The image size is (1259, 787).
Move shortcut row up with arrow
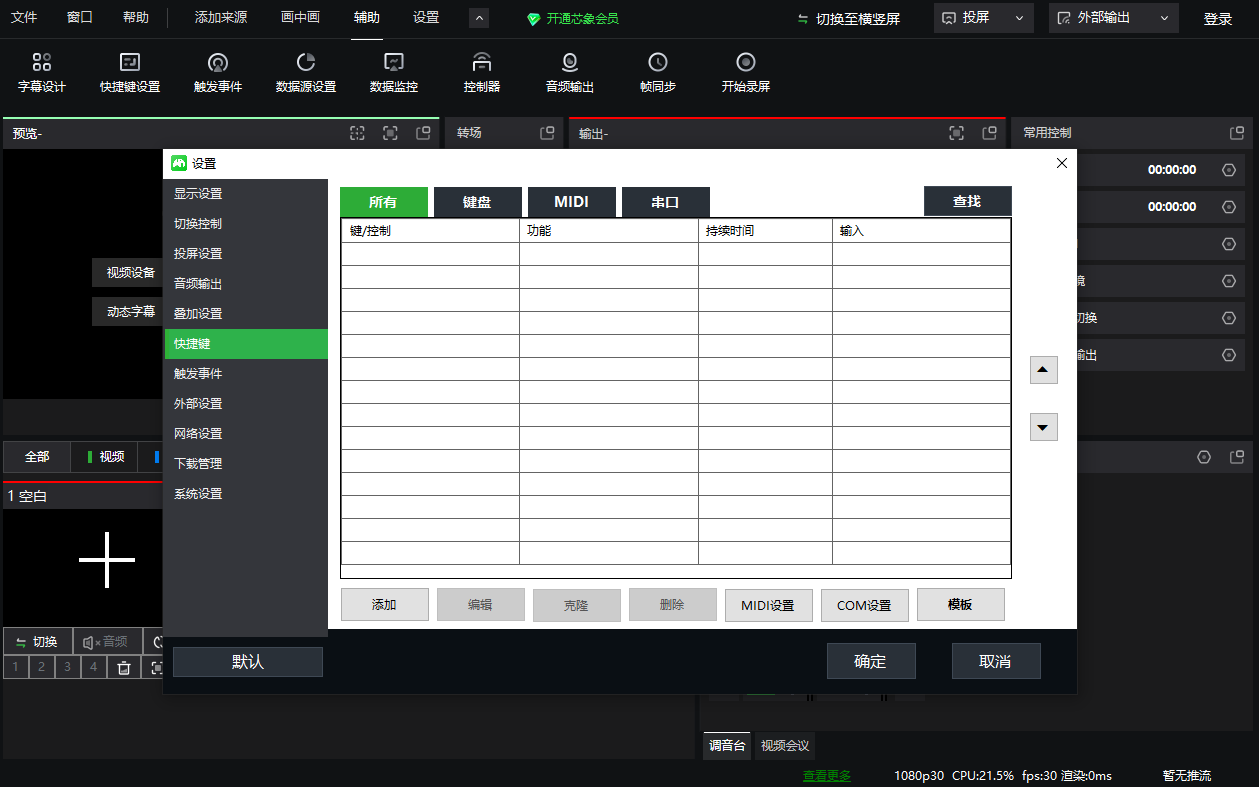pos(1044,370)
